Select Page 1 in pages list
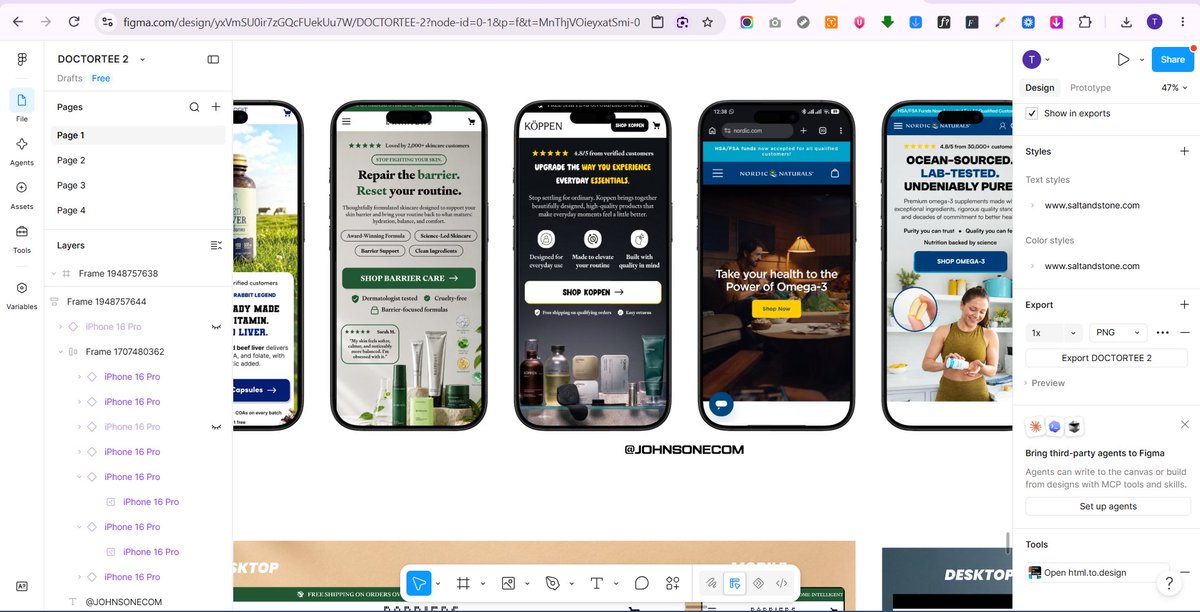 (x=137, y=135)
